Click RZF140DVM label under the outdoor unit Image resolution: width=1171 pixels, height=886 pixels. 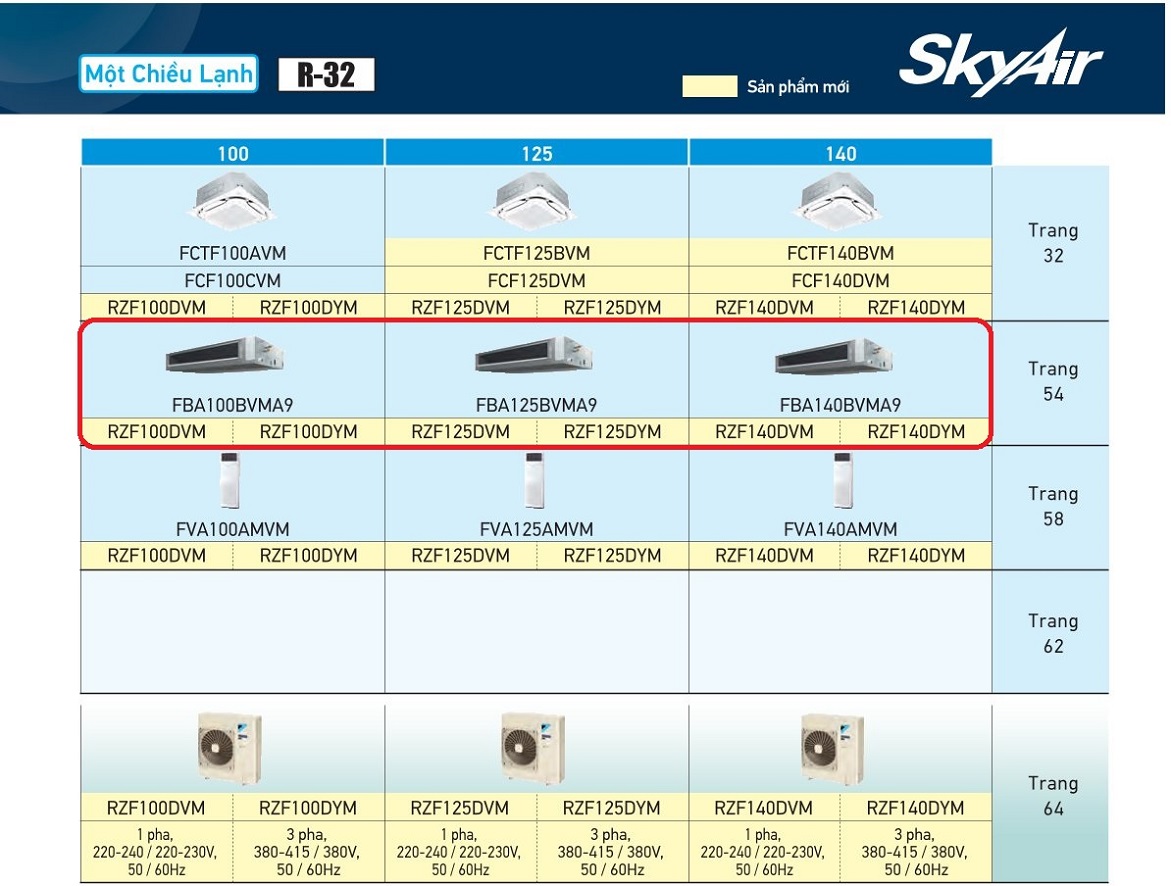tap(763, 808)
